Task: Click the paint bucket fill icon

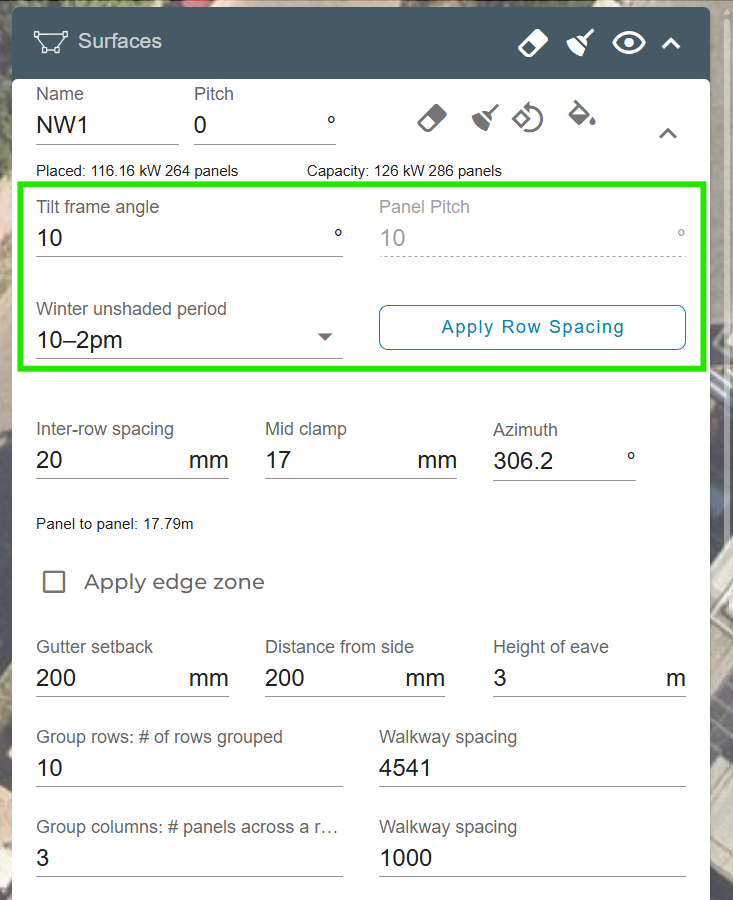Action: pyautogui.click(x=581, y=114)
